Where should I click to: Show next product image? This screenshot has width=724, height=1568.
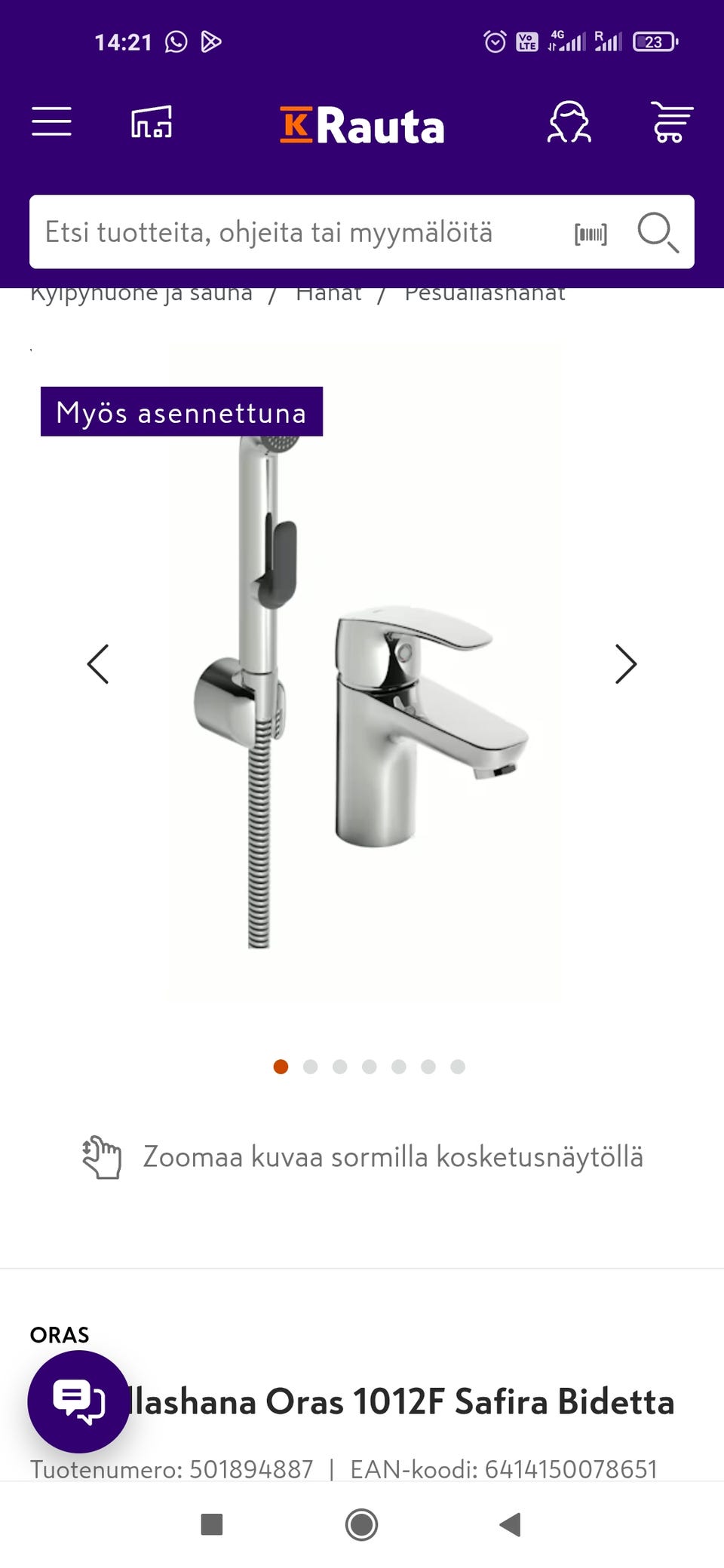coord(626,664)
